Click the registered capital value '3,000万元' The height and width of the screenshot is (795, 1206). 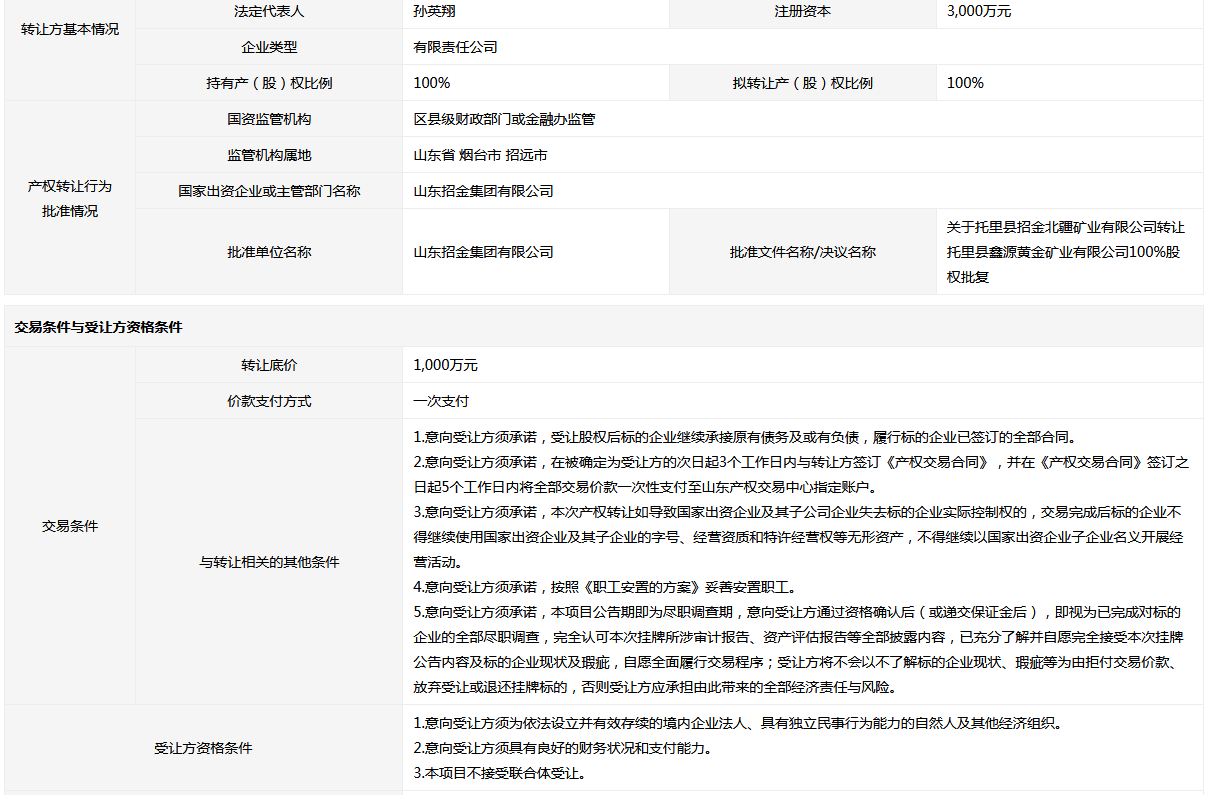(979, 11)
